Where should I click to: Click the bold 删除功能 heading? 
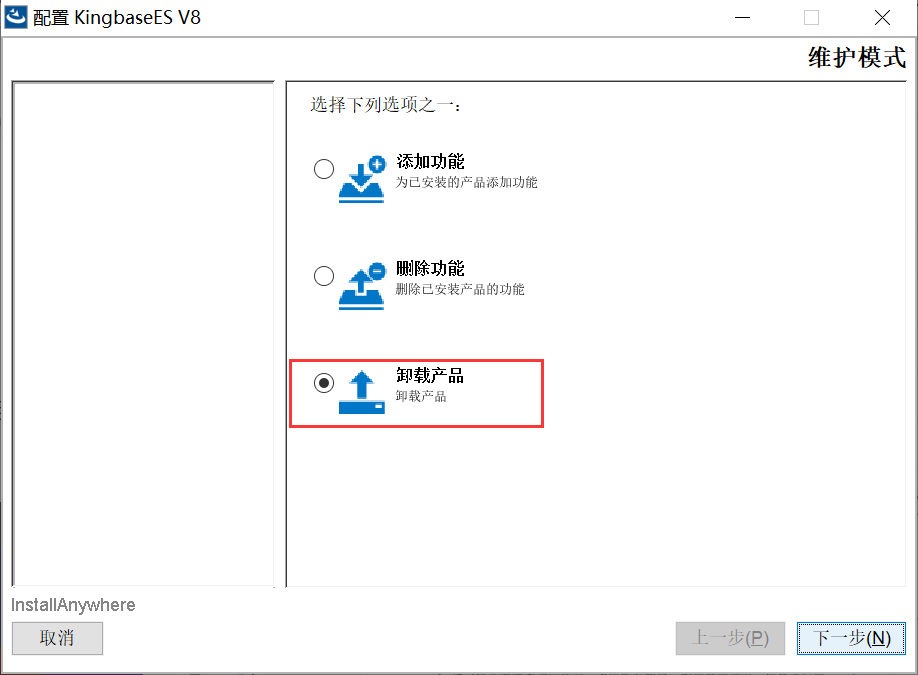(x=430, y=269)
